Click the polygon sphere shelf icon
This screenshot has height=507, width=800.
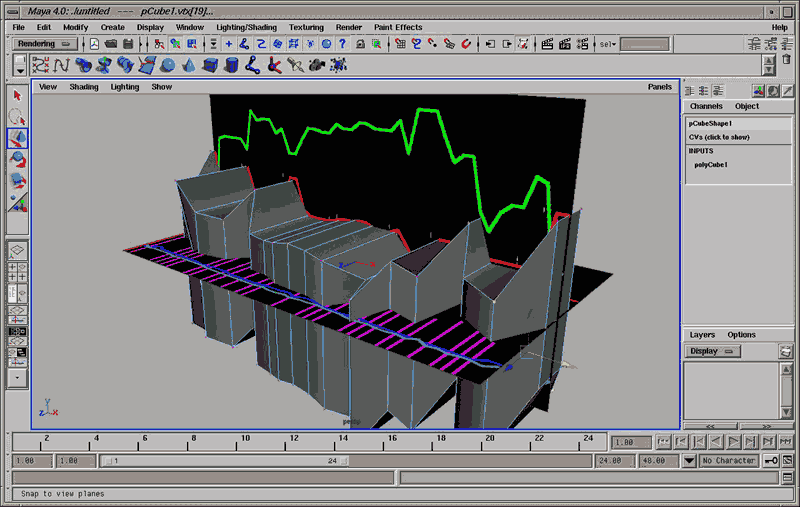point(167,65)
